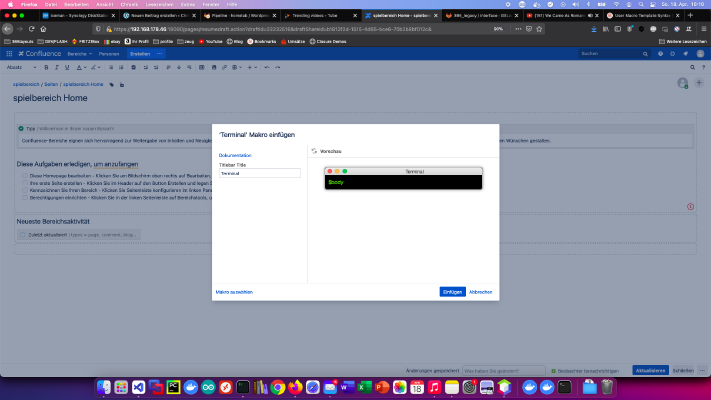Open the Absatz paragraph style dropdown
The image size is (711, 400).
[x=21, y=68]
